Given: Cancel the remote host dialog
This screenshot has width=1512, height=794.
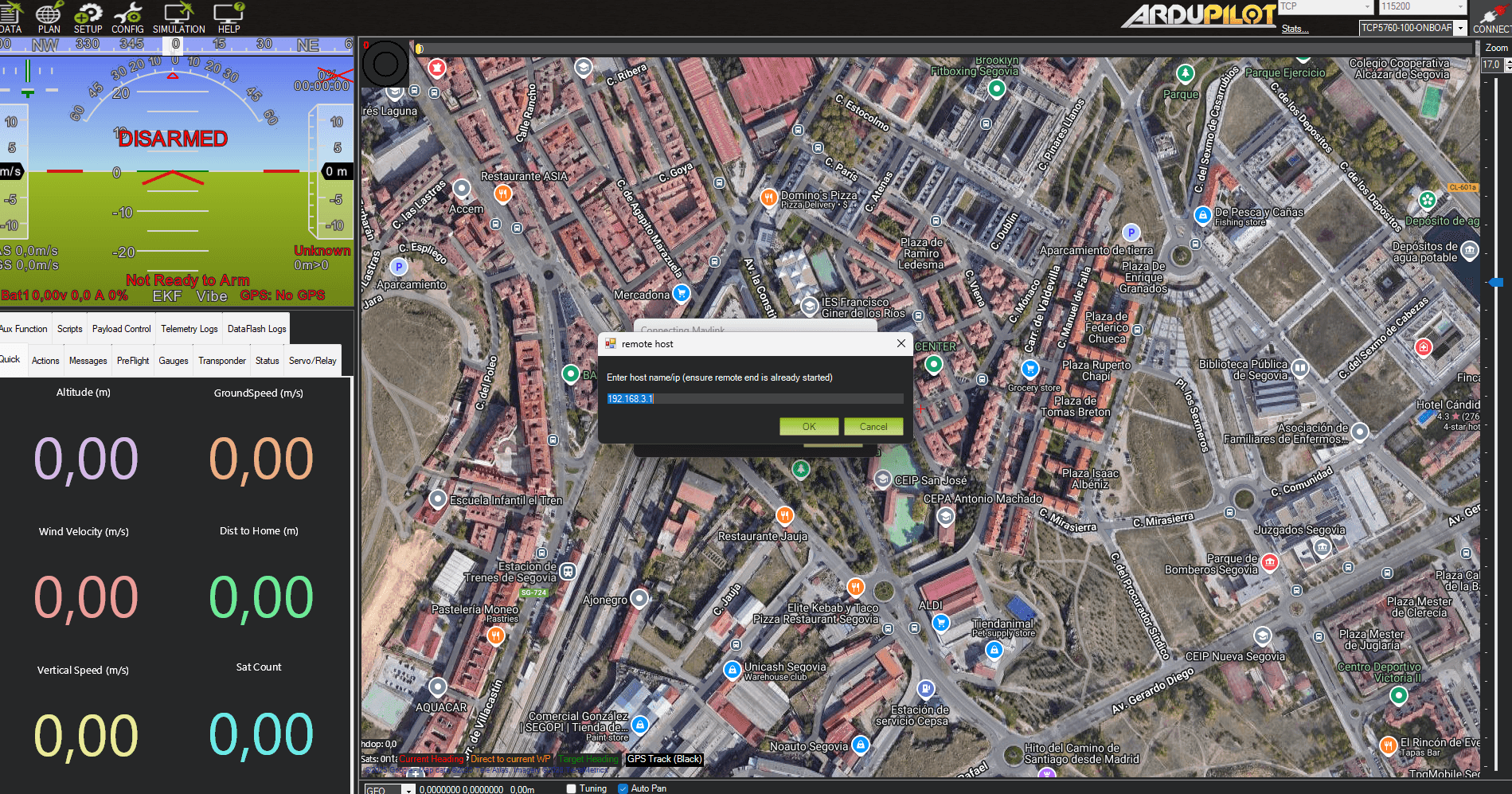Looking at the screenshot, I should pos(873,427).
